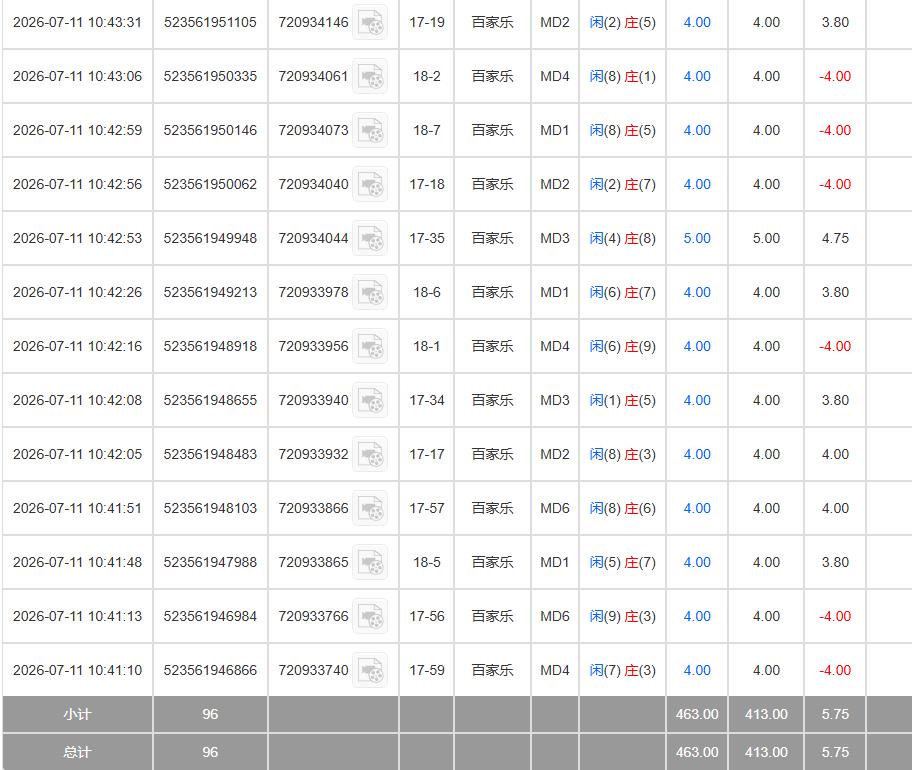This screenshot has width=912, height=770.
Task: Click blue bet amount 4.00 for order 523561946866
Action: 697,671
